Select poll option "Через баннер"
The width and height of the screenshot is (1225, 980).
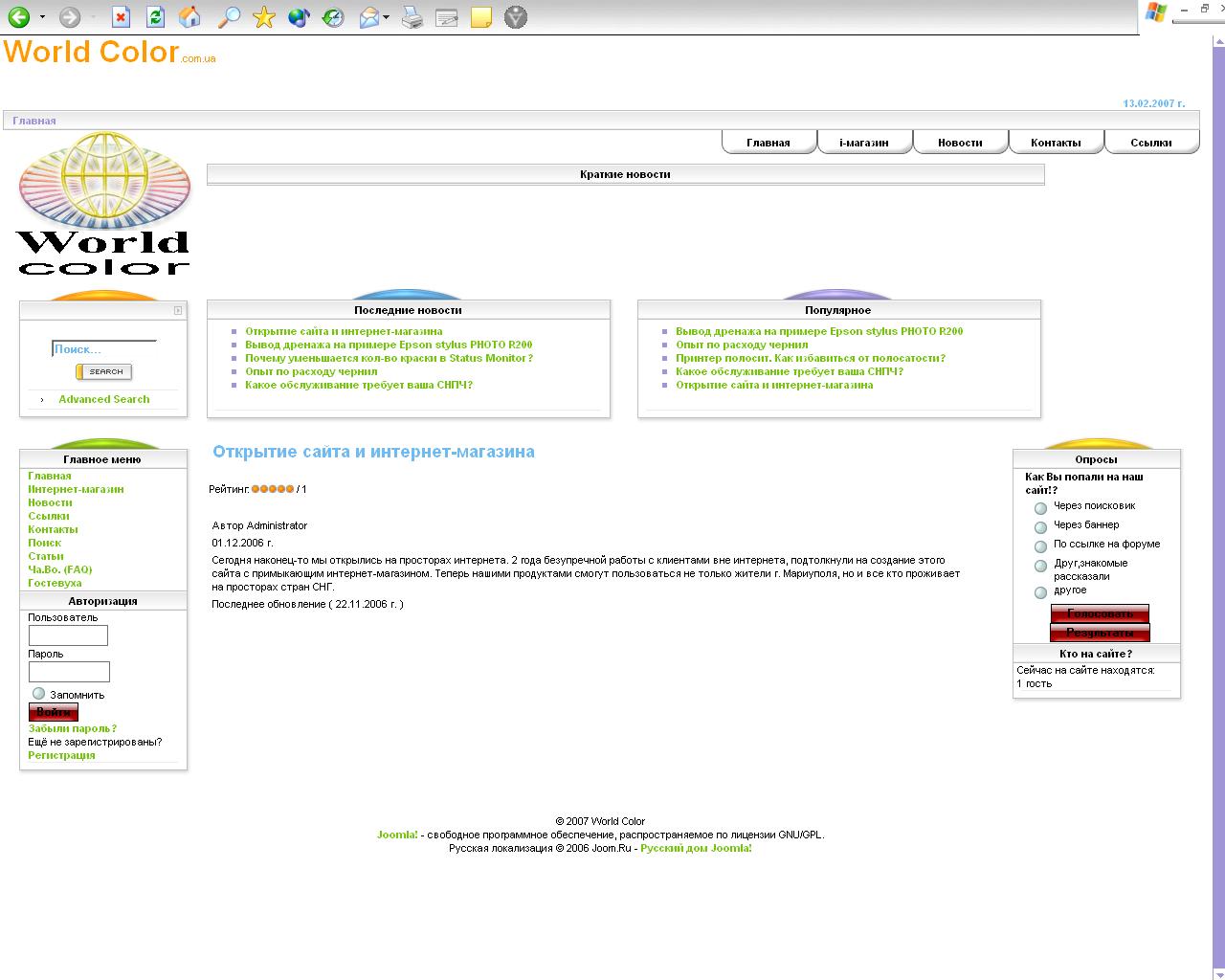tap(1040, 527)
